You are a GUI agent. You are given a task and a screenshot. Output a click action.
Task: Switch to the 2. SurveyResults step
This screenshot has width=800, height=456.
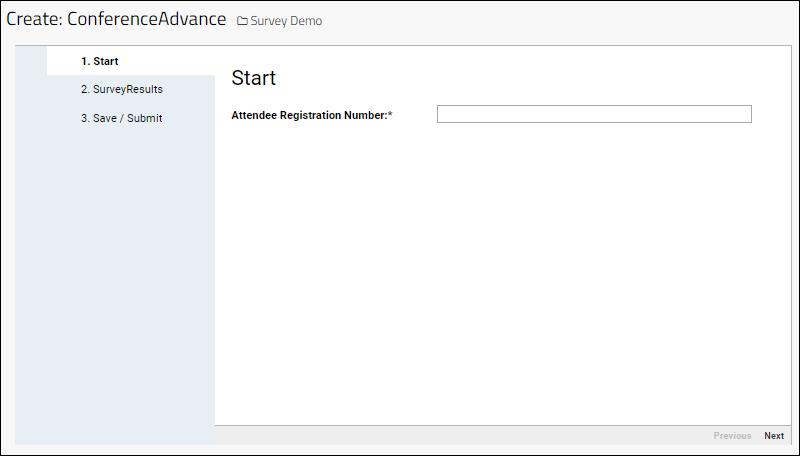(x=122, y=90)
